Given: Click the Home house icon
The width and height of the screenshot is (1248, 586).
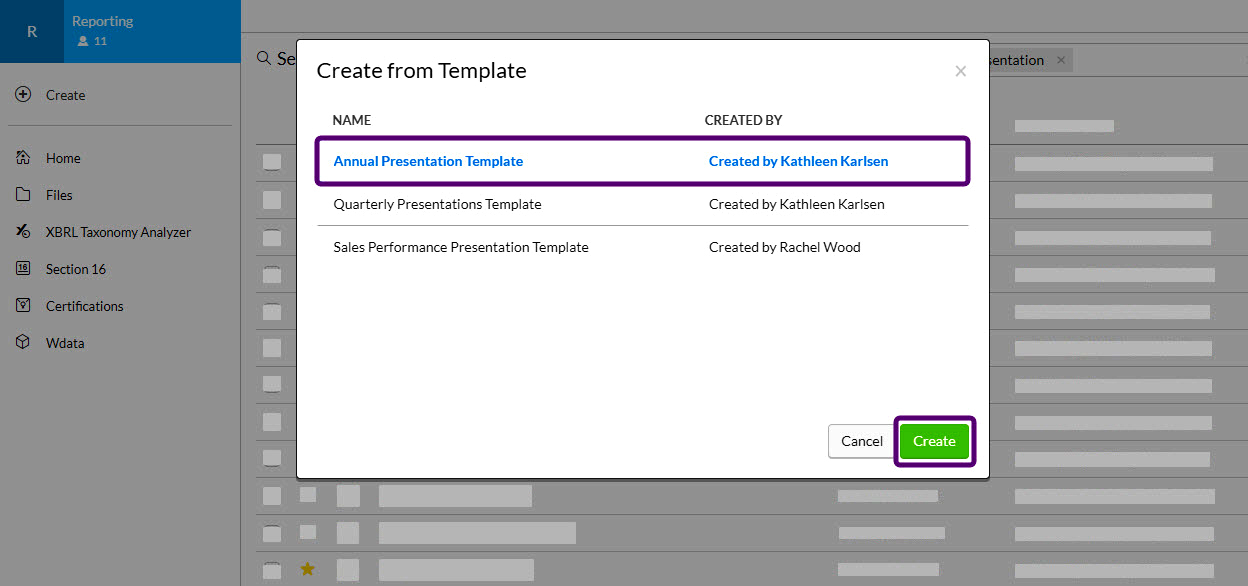Looking at the screenshot, I should click(23, 158).
